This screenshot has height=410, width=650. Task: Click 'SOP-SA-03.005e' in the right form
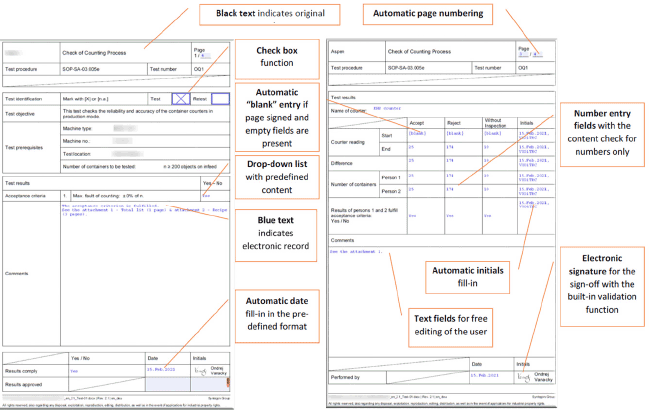(406, 68)
